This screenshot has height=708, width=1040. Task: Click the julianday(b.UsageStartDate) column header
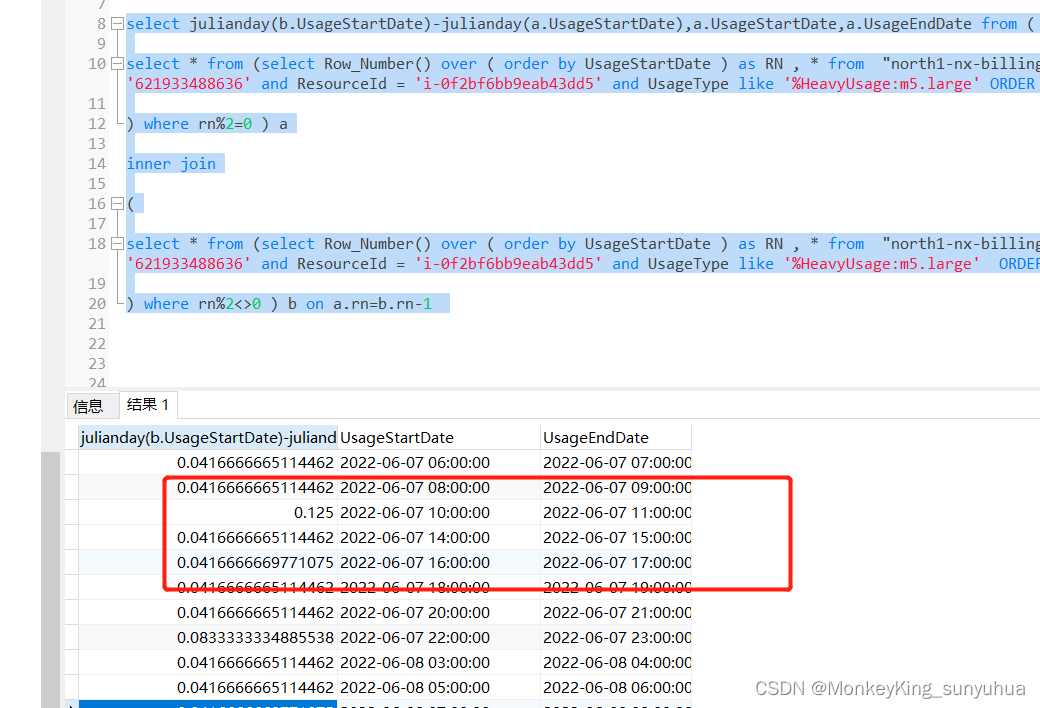(208, 438)
